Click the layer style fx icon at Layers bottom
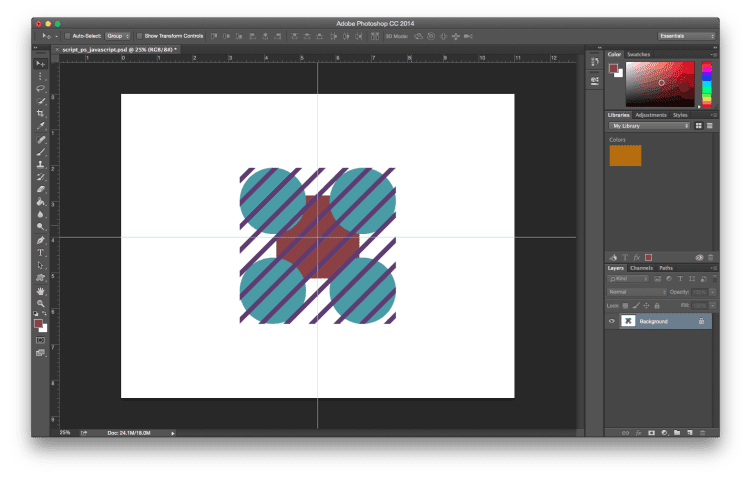The width and height of the screenshot is (751, 480). (638, 433)
